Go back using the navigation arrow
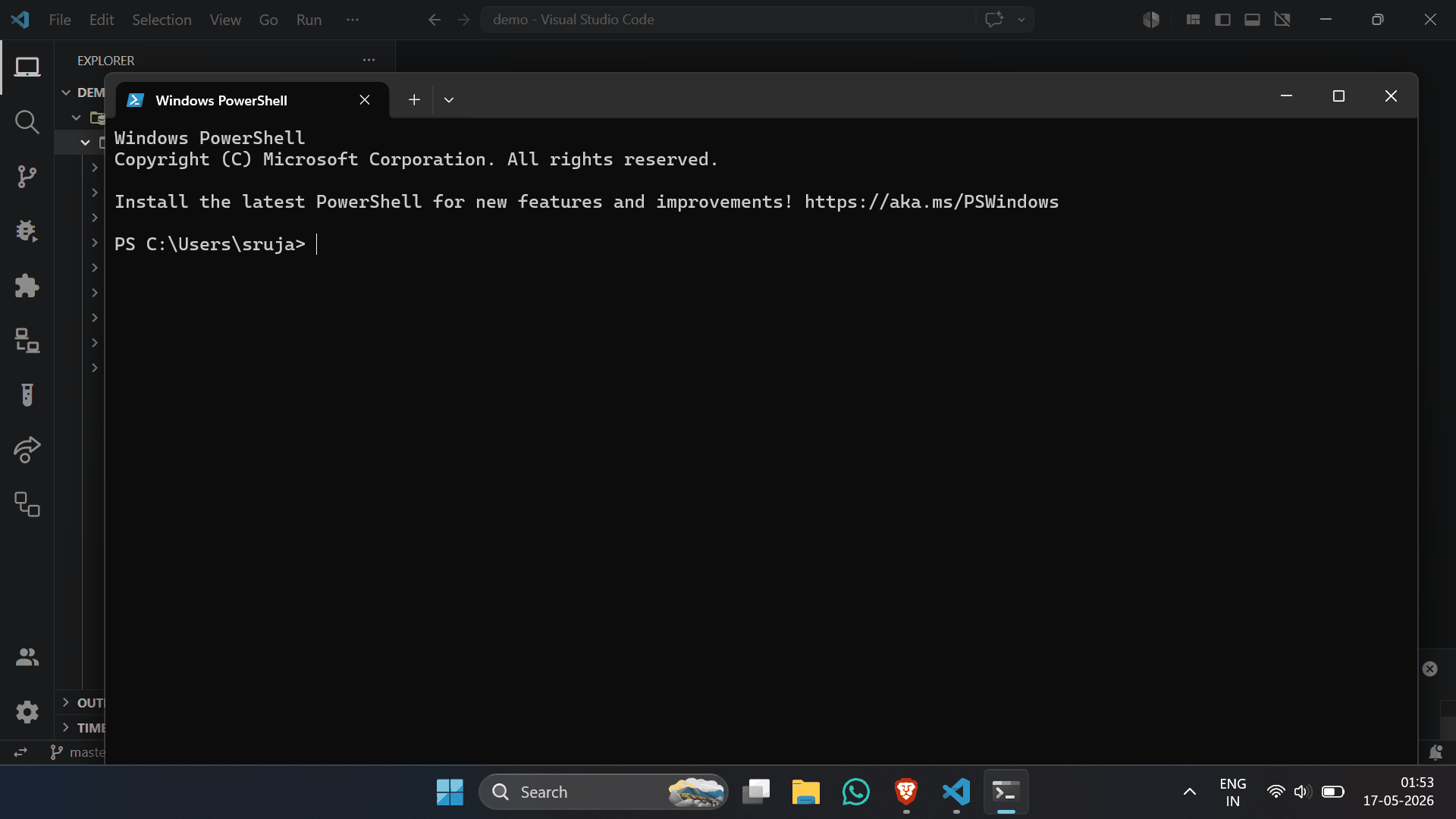1456x819 pixels. [x=435, y=20]
